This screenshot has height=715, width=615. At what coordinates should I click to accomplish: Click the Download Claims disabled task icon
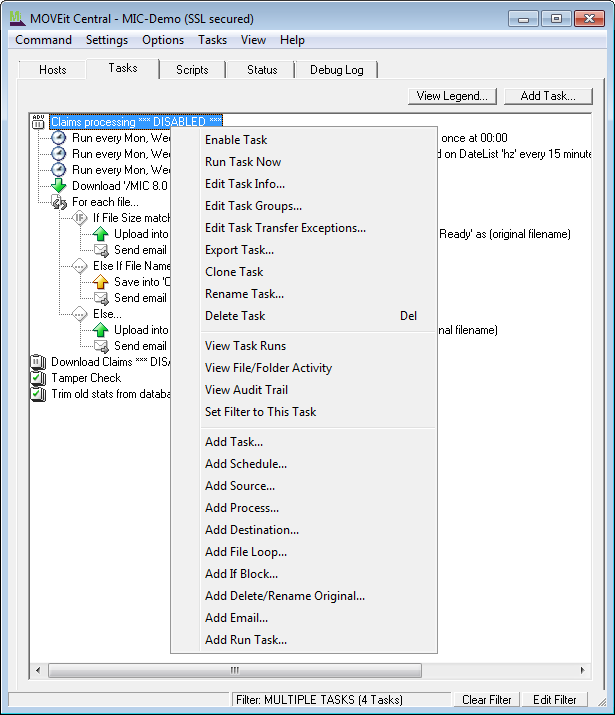(38, 362)
